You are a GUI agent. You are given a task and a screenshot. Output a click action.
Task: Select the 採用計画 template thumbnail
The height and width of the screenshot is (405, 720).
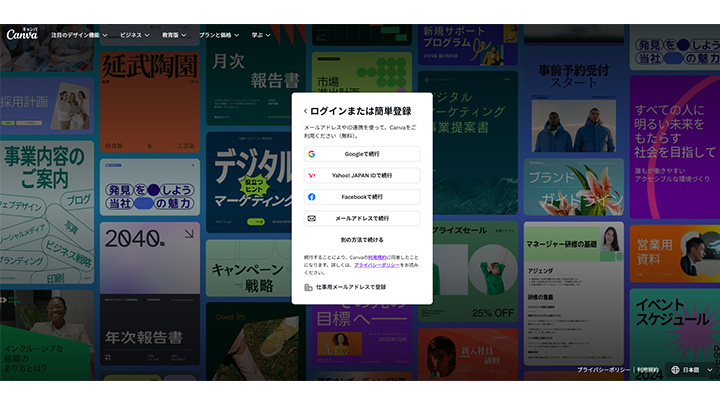coord(47,106)
